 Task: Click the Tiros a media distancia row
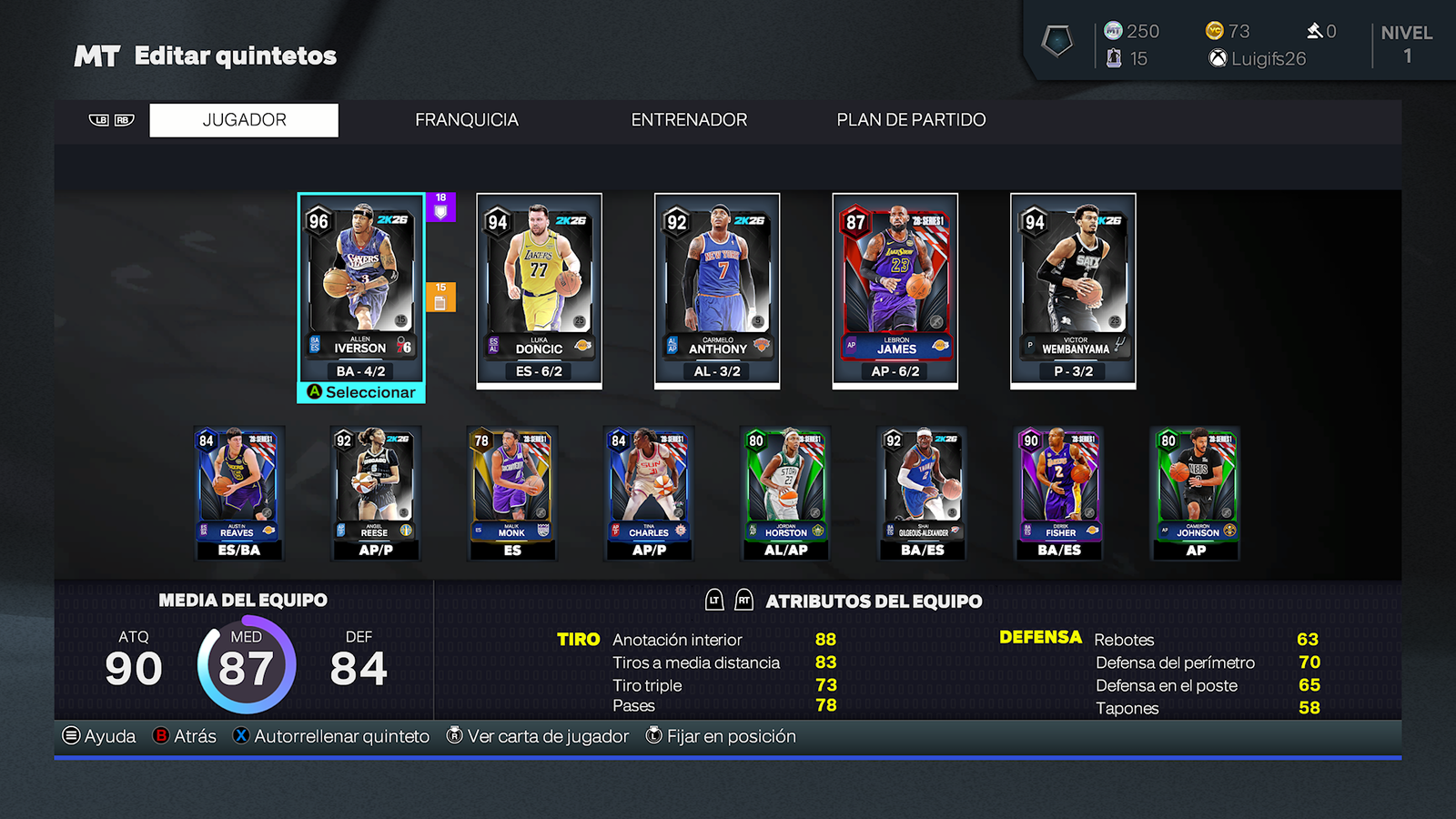(724, 662)
